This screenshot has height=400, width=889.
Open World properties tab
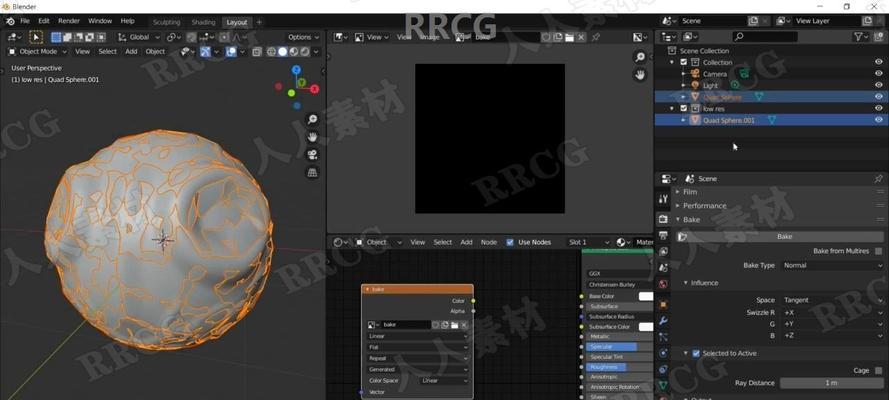point(663,283)
